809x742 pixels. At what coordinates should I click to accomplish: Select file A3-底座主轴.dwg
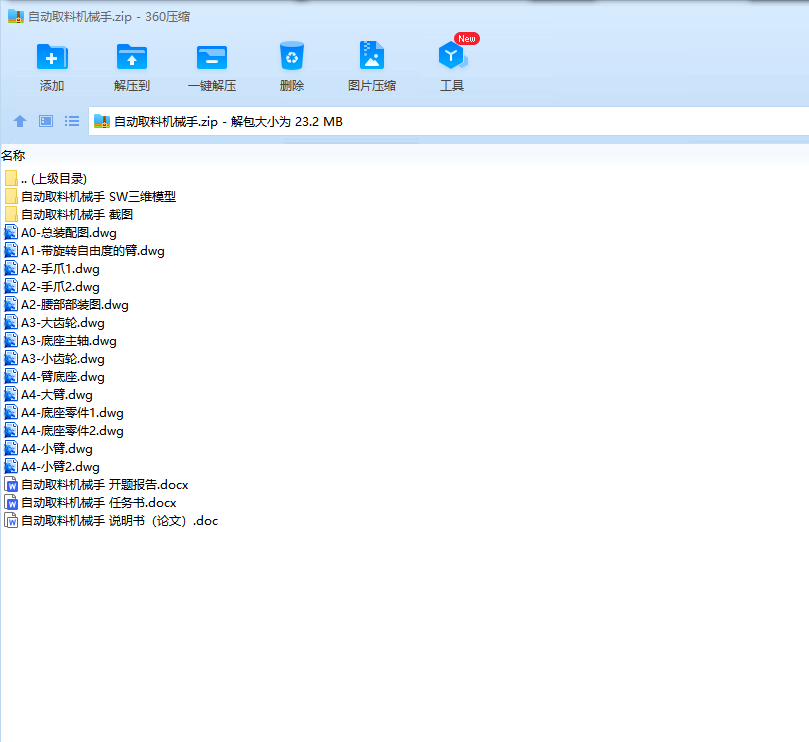click(x=60, y=341)
